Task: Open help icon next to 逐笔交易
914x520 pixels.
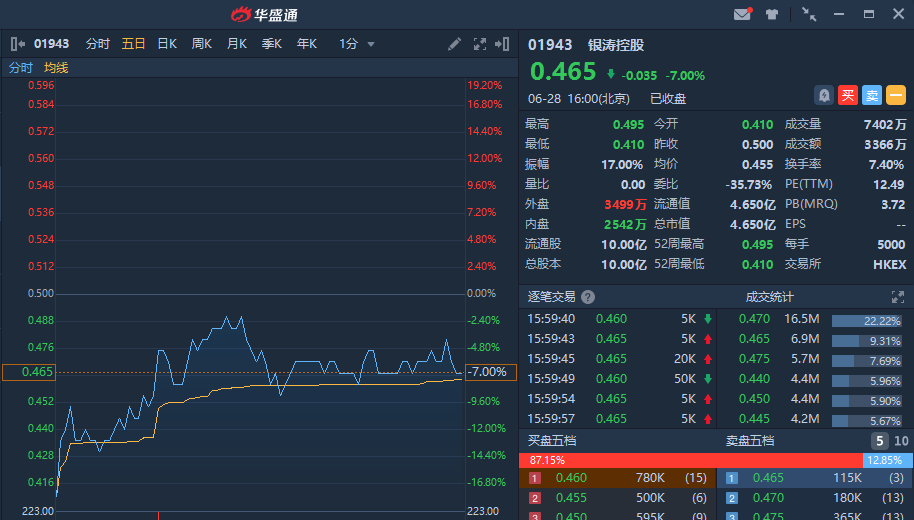Action: click(588, 297)
